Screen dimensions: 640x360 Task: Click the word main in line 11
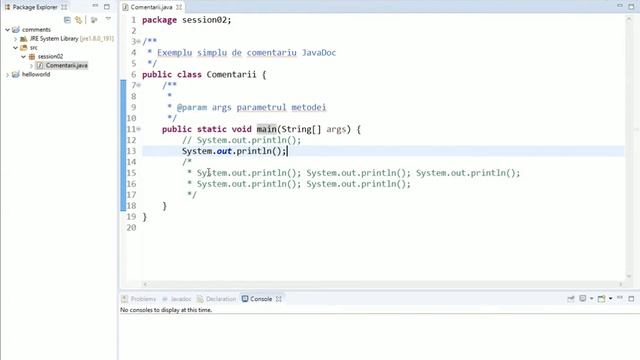coord(267,129)
